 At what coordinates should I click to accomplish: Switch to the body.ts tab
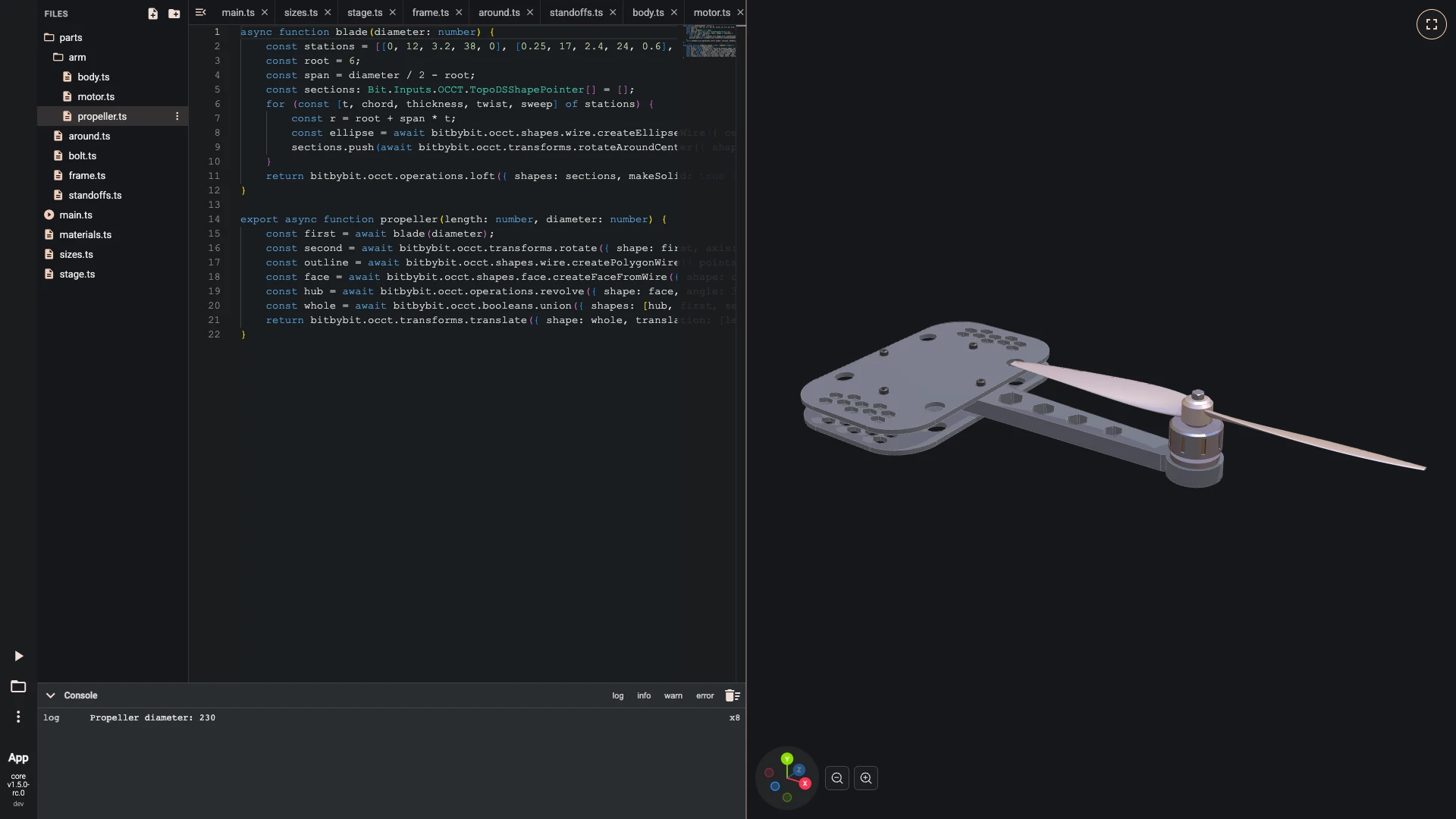point(648,13)
